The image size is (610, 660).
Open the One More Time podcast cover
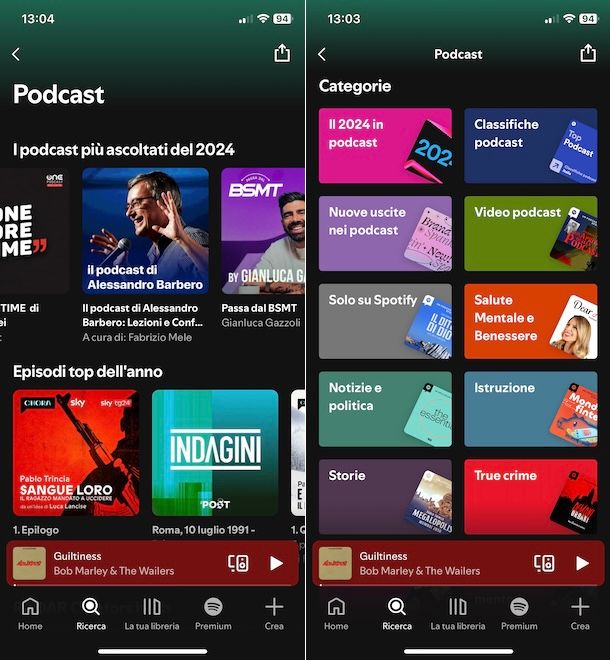point(35,231)
